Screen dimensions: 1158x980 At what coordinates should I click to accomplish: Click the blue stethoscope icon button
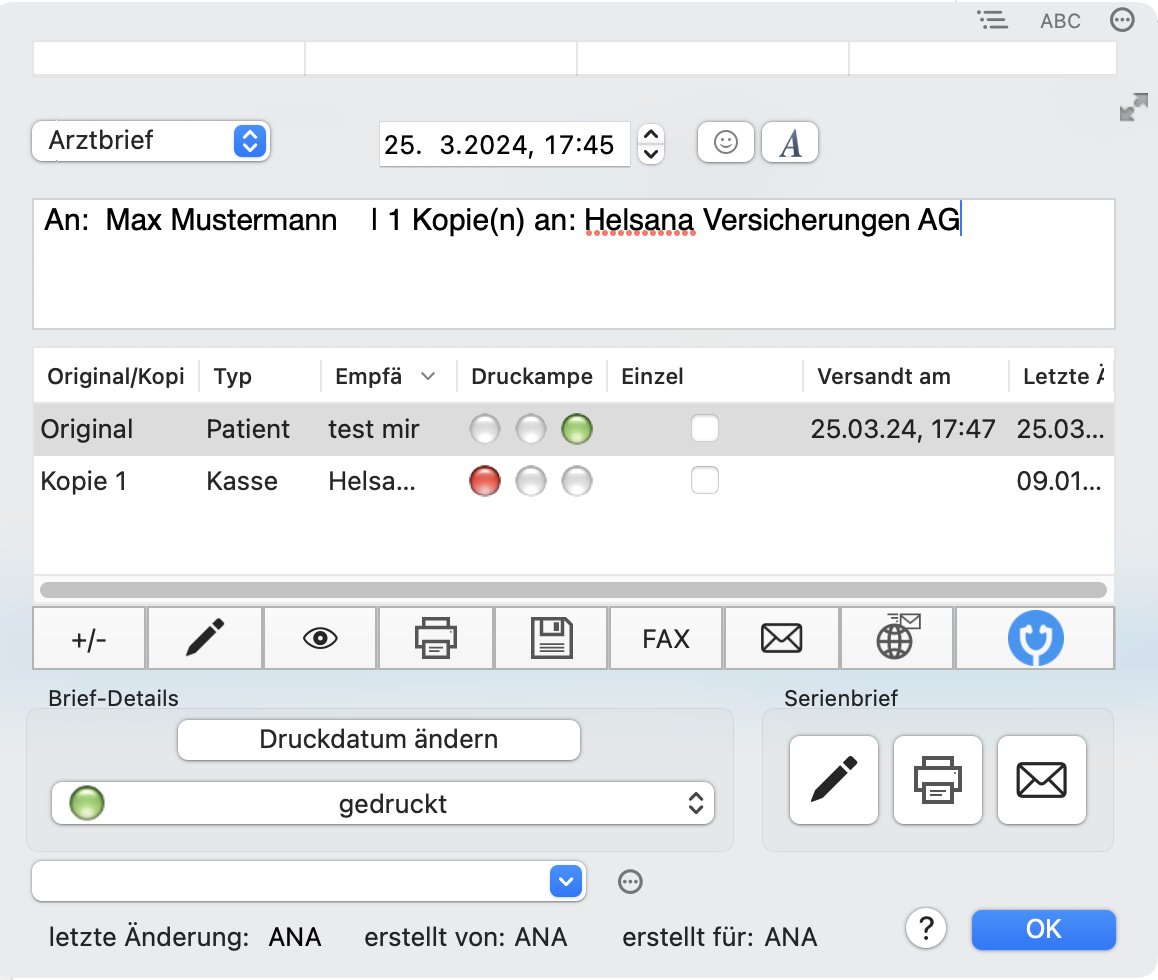pyautogui.click(x=1034, y=638)
